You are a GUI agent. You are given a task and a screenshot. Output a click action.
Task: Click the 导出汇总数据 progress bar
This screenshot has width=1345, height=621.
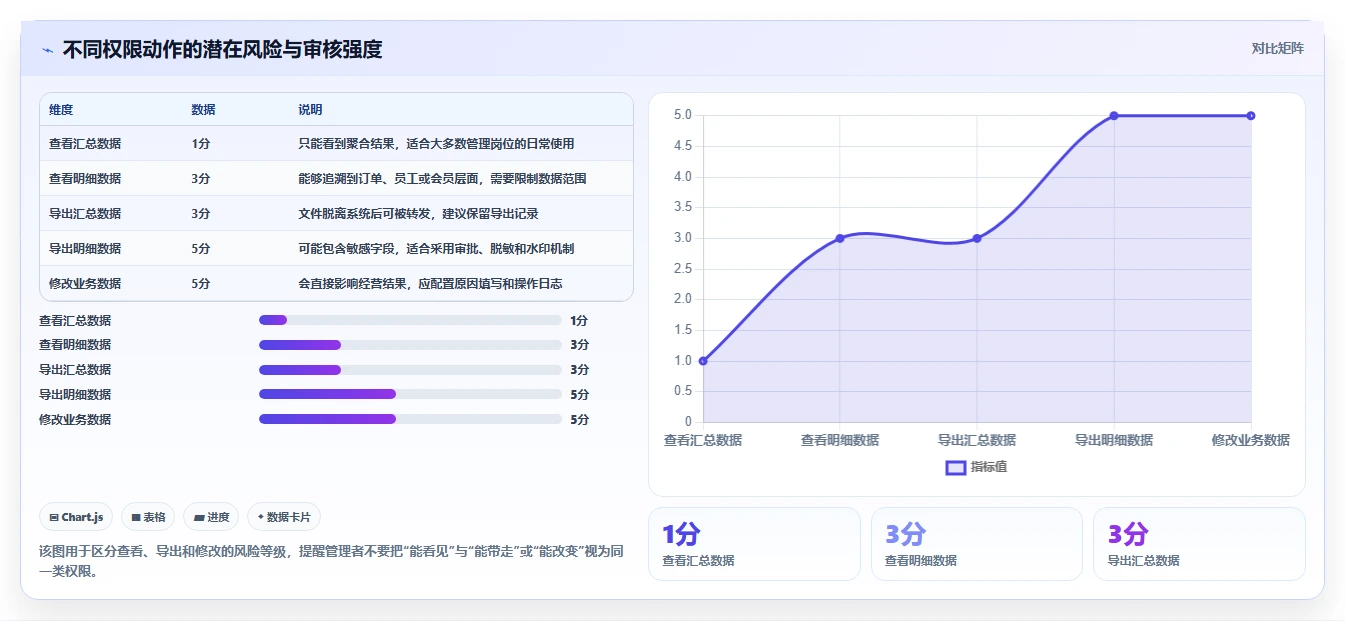coord(410,369)
